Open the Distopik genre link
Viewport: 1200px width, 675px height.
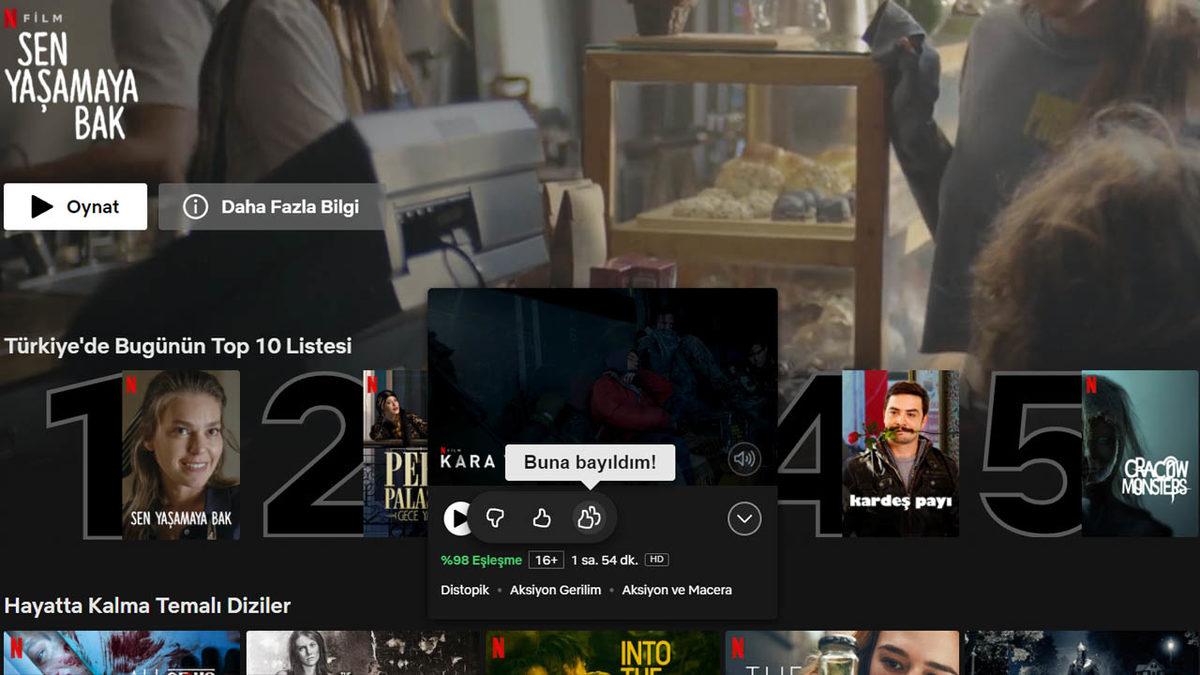tap(464, 590)
